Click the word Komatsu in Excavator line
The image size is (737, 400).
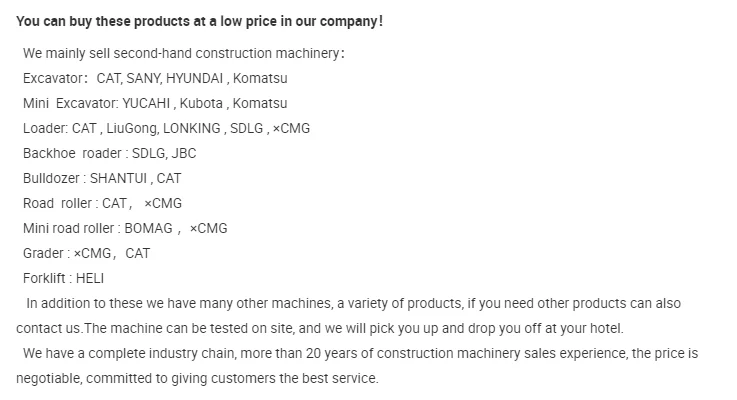(x=260, y=78)
